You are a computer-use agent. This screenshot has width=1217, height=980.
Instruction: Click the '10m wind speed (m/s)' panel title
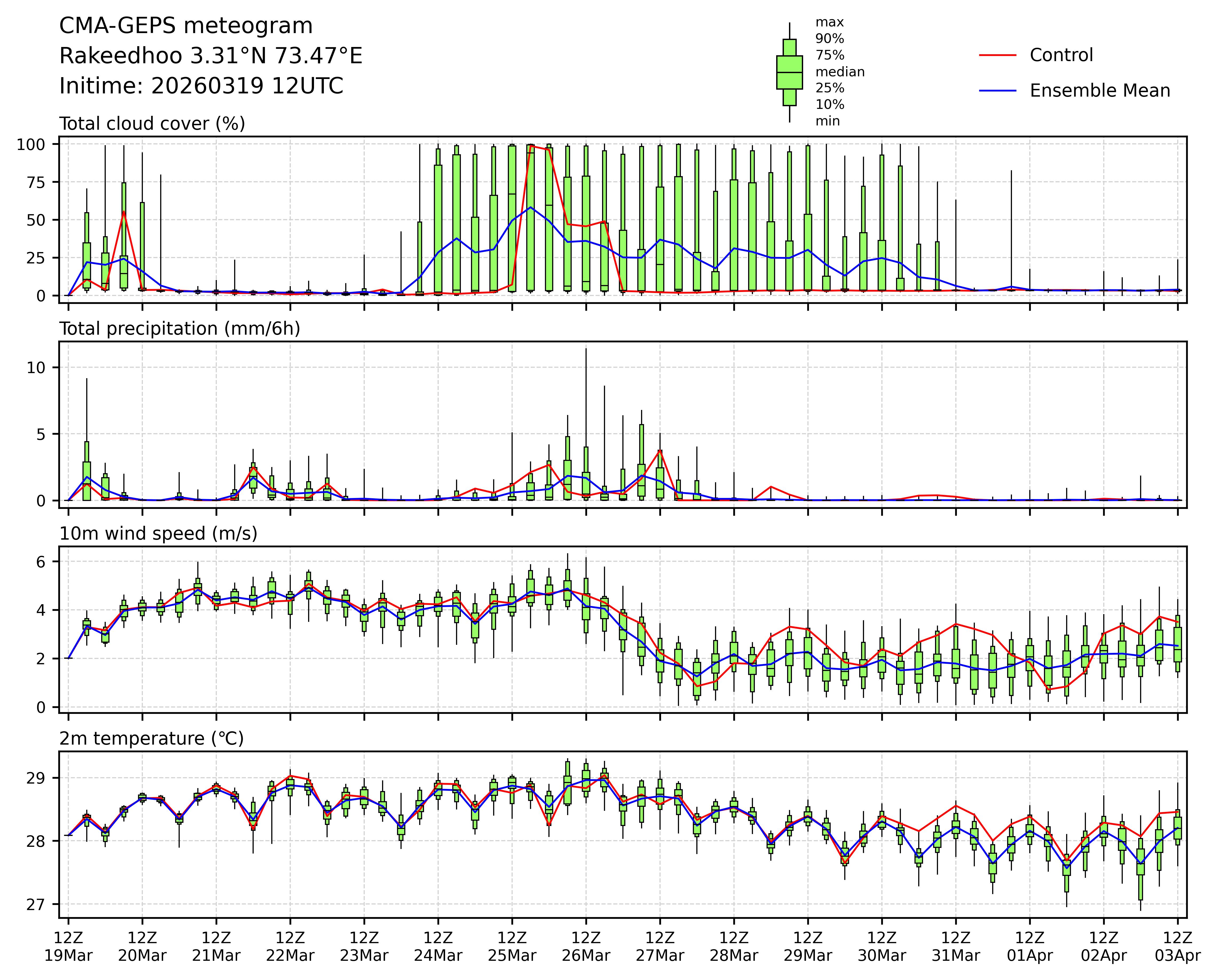point(158,534)
